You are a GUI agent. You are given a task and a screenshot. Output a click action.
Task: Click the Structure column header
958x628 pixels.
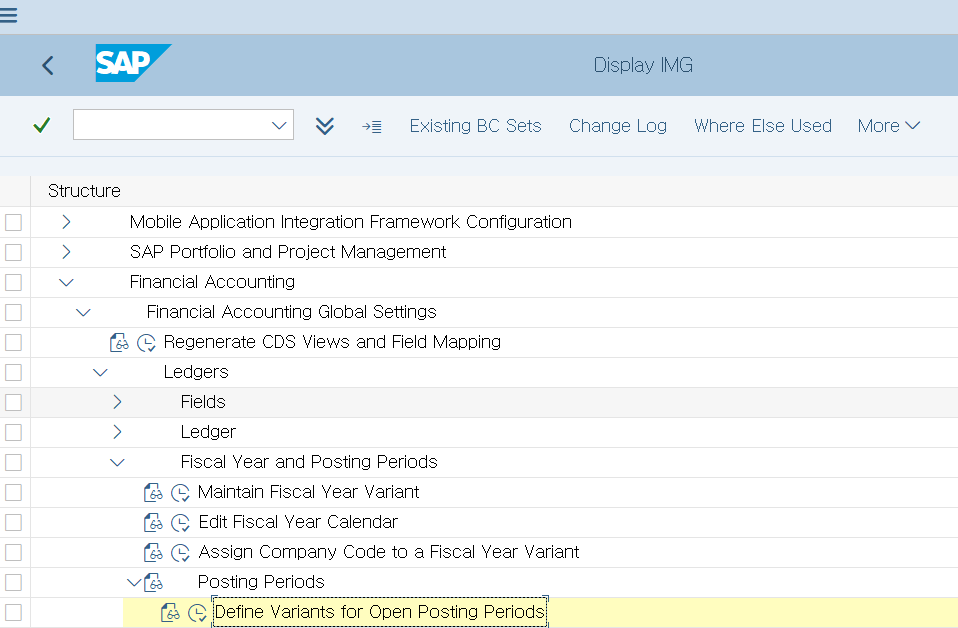[84, 191]
